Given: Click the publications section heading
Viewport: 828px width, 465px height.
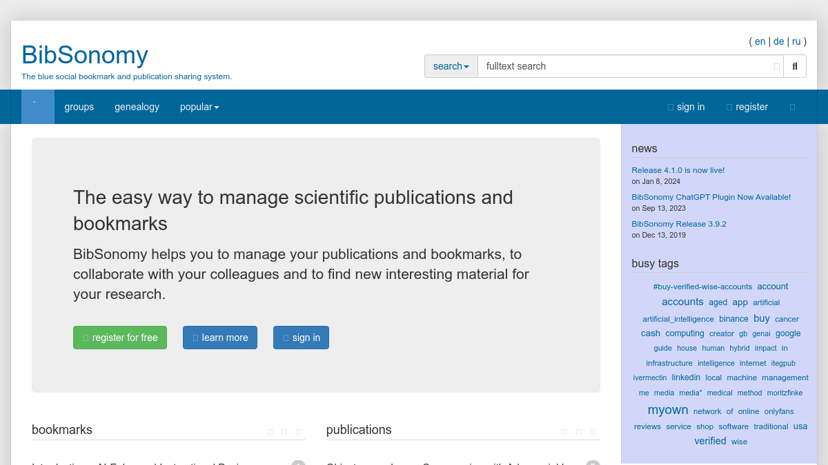Looking at the screenshot, I should pyautogui.click(x=359, y=430).
